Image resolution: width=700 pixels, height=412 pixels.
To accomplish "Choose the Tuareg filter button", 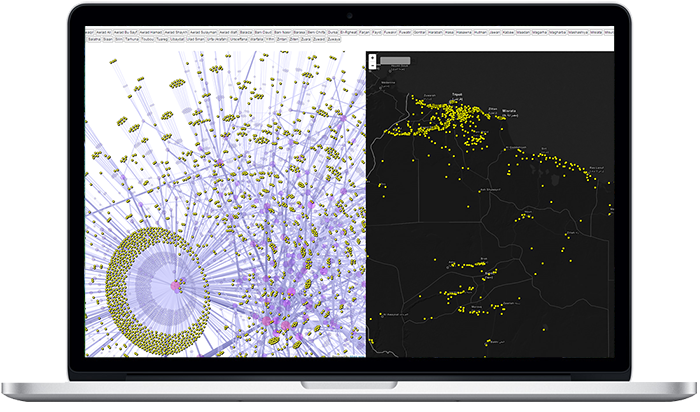I will coord(162,39).
